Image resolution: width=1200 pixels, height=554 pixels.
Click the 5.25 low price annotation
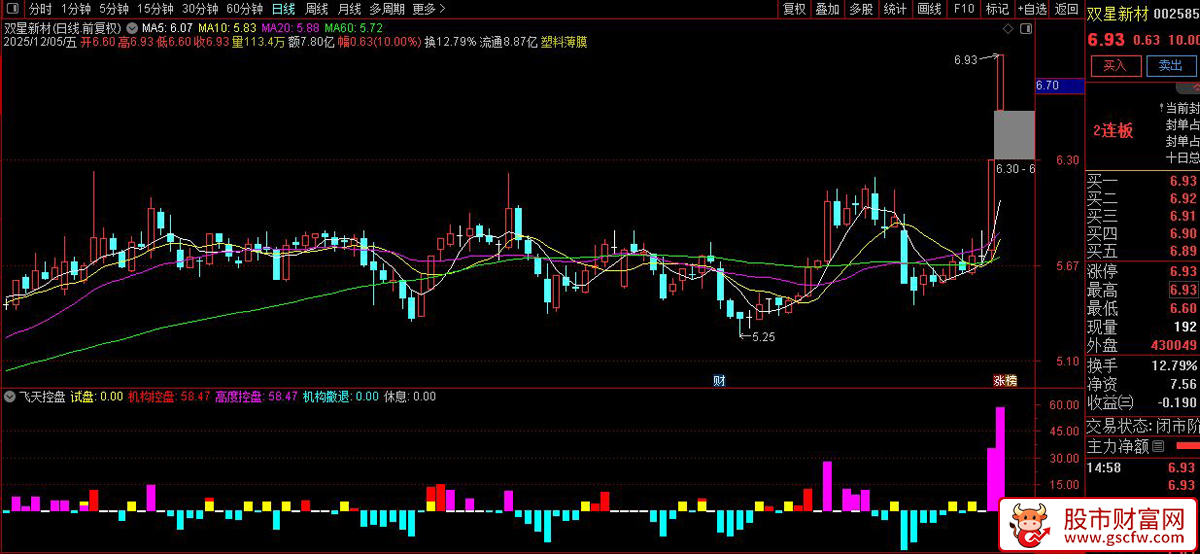764,337
